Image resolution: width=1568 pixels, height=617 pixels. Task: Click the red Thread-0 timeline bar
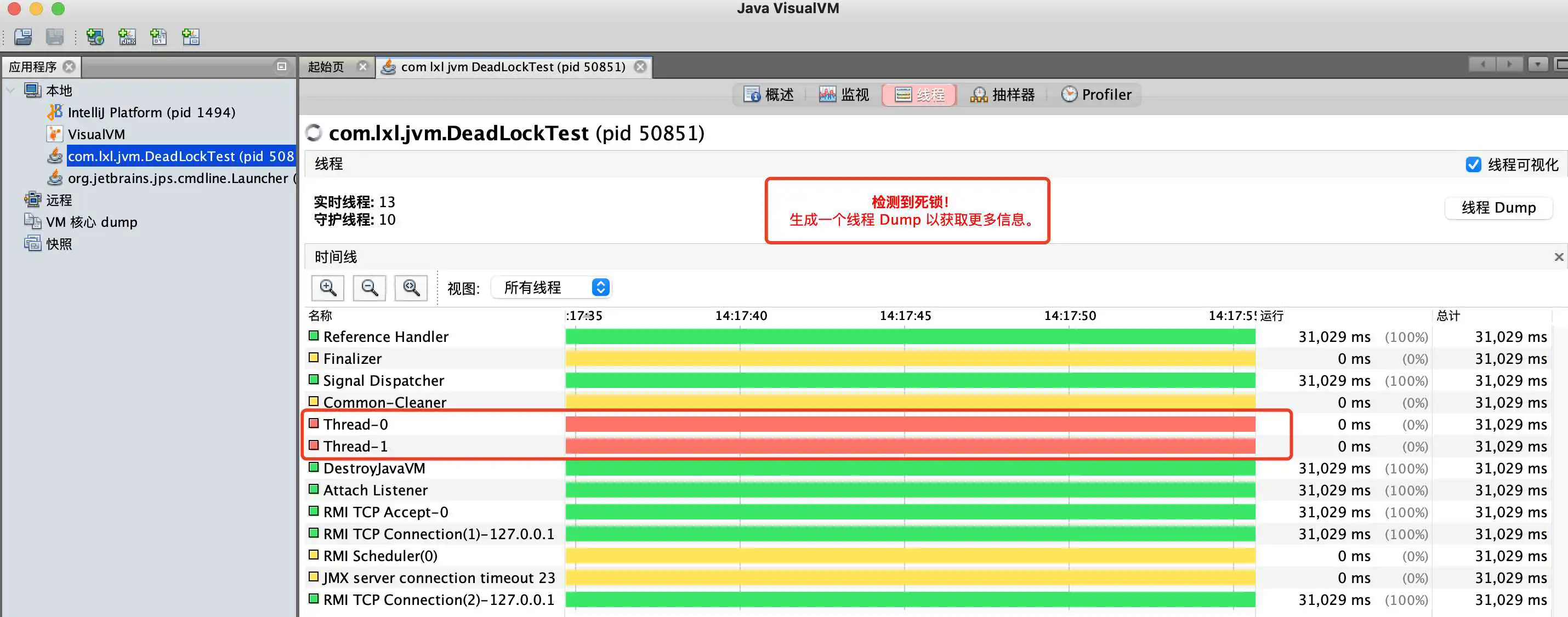(910, 424)
